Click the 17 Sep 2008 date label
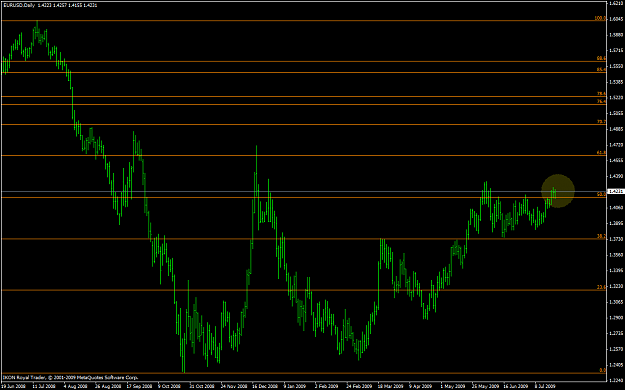 (140, 386)
